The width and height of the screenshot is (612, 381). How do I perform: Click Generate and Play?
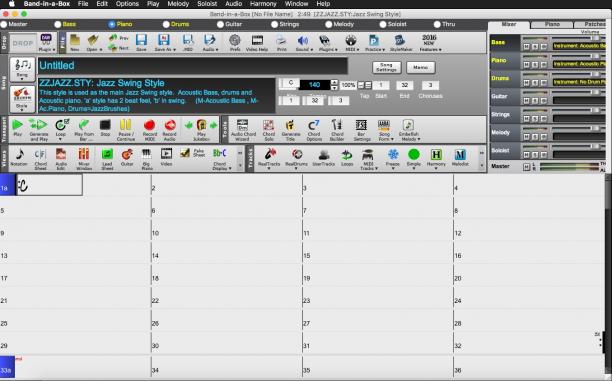38,130
